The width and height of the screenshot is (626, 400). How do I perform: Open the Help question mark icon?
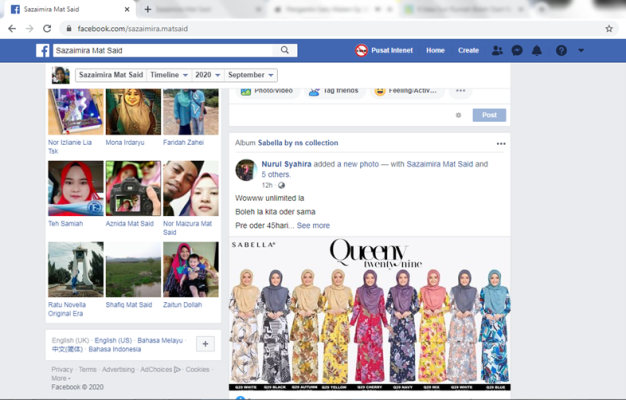(561, 50)
